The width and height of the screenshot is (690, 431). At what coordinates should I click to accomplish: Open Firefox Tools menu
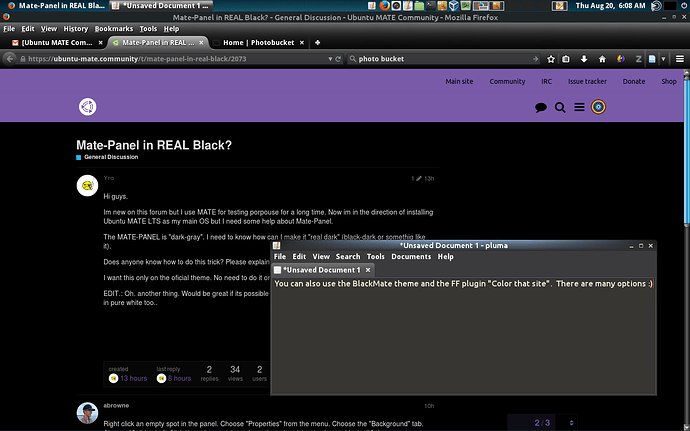point(148,29)
